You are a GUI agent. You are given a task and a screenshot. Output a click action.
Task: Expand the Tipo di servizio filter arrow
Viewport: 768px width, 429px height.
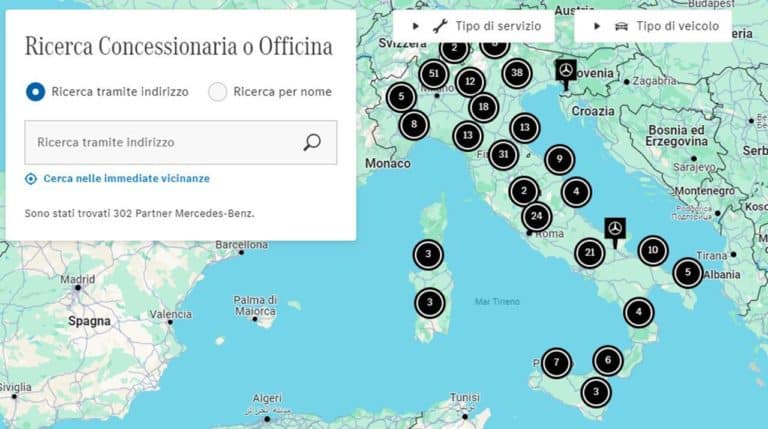coord(415,26)
